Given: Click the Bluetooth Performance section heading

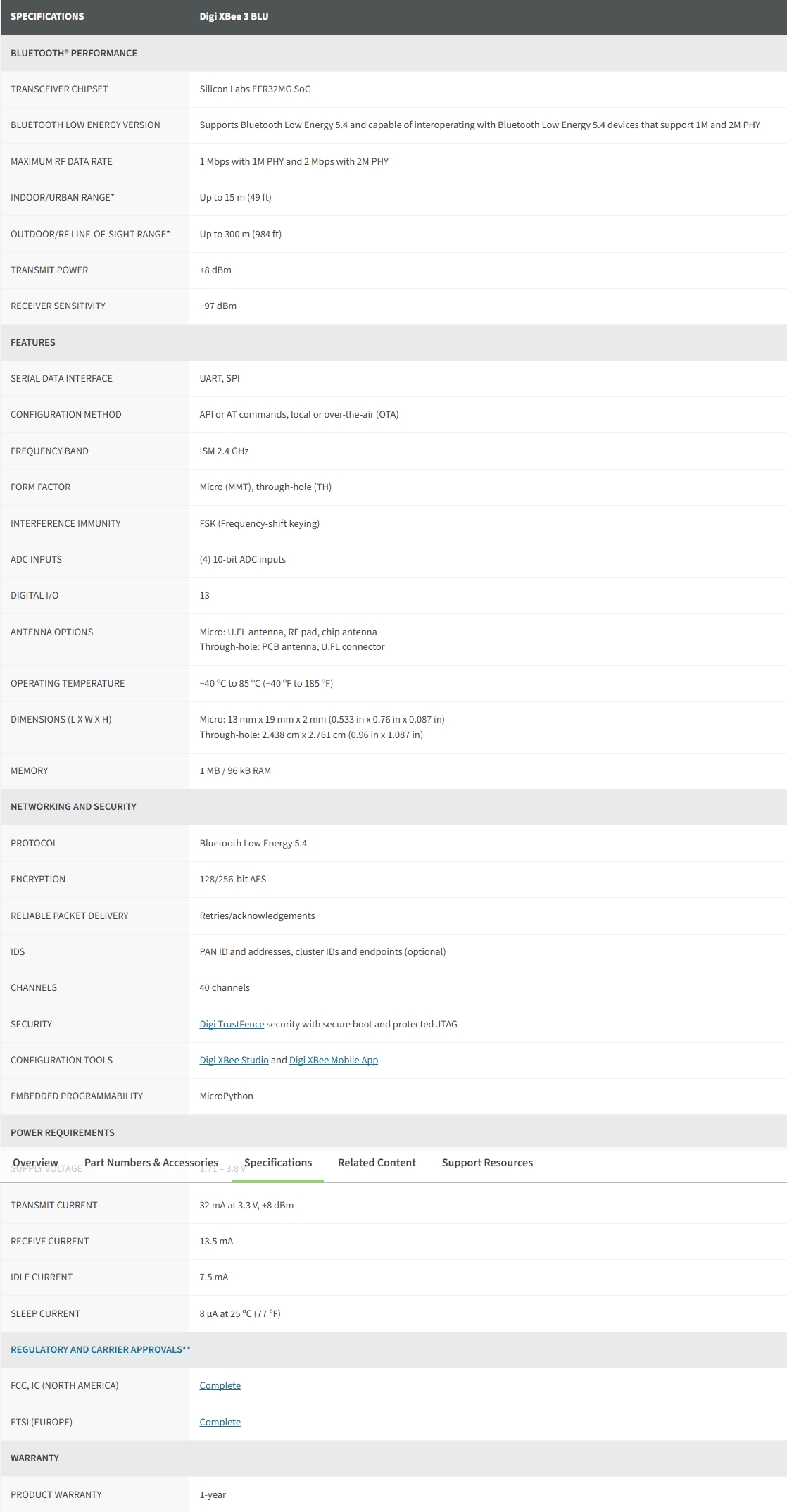Looking at the screenshot, I should [x=74, y=53].
